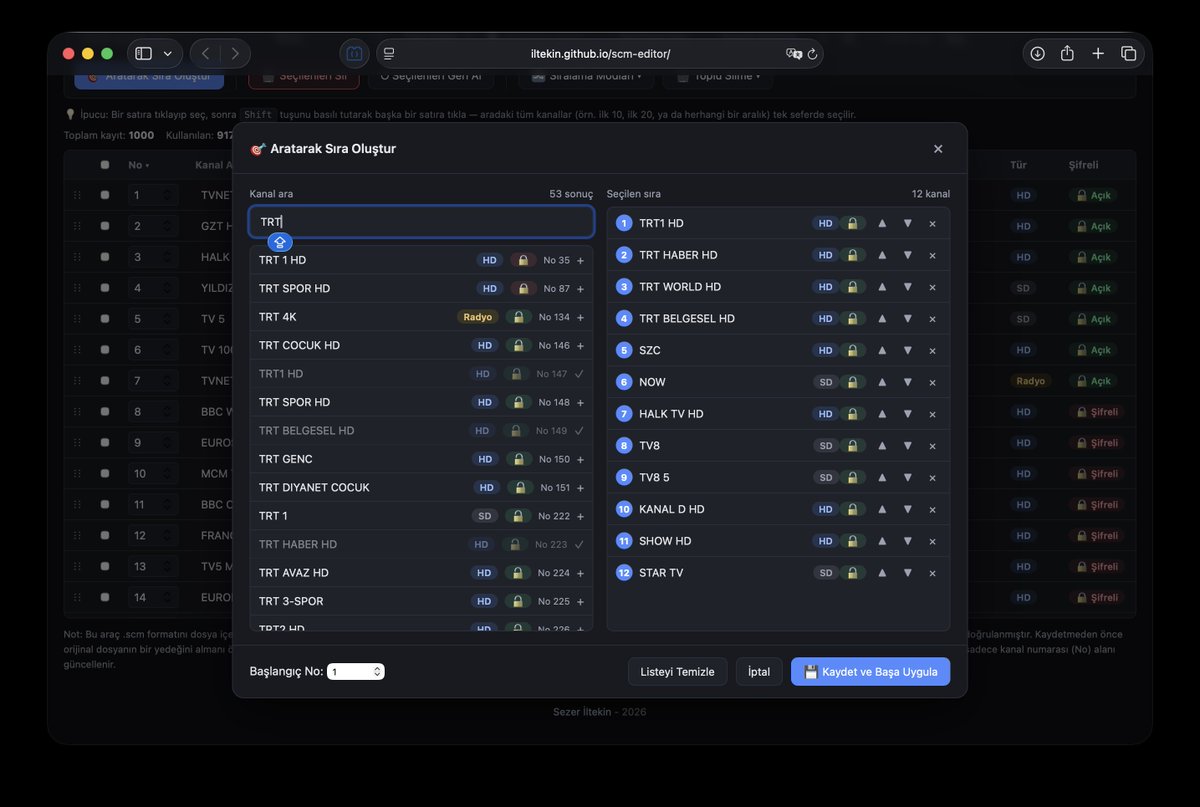Image resolution: width=1200 pixels, height=807 pixels.
Task: Click Seçilenleri Sil button
Action: coord(304,76)
